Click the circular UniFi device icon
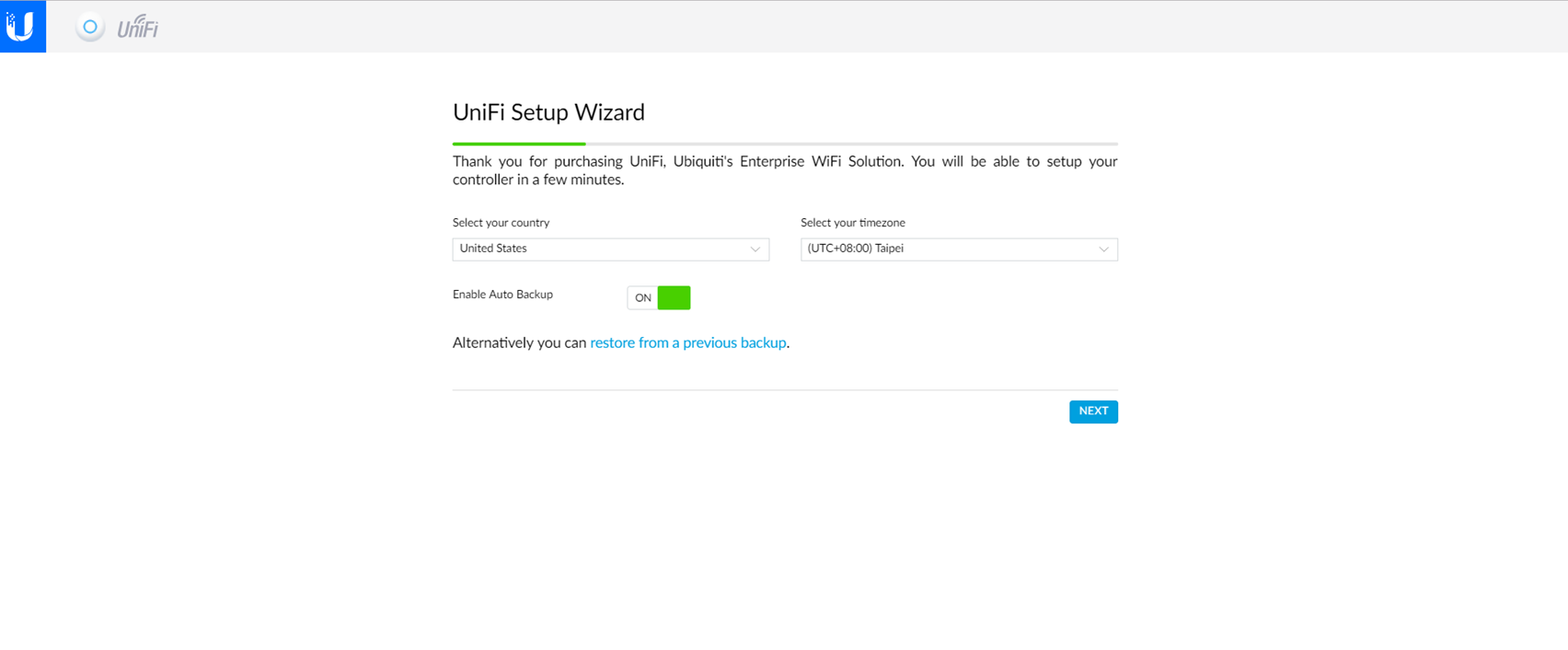 (90, 28)
